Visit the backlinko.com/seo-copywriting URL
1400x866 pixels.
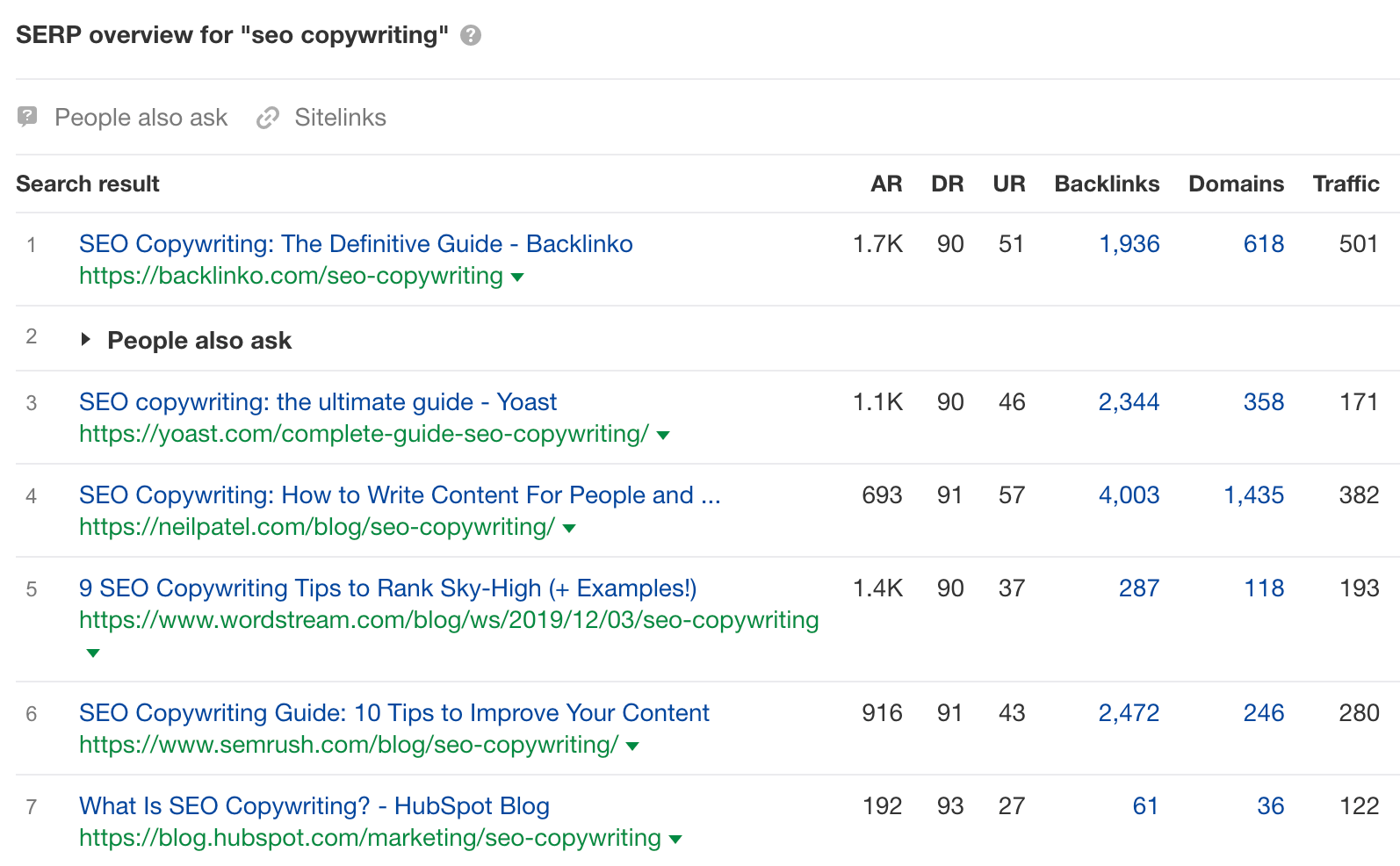pos(291,276)
